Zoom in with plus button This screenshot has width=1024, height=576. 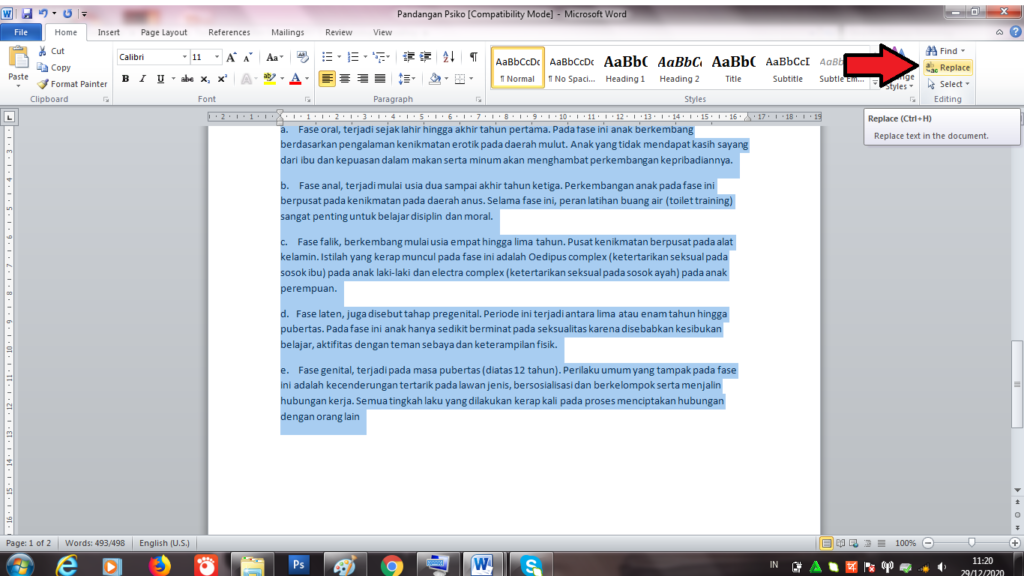(1014, 543)
